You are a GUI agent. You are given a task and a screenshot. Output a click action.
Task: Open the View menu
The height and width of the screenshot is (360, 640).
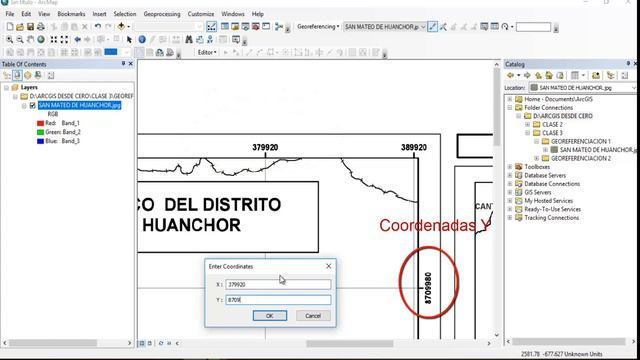point(44,14)
